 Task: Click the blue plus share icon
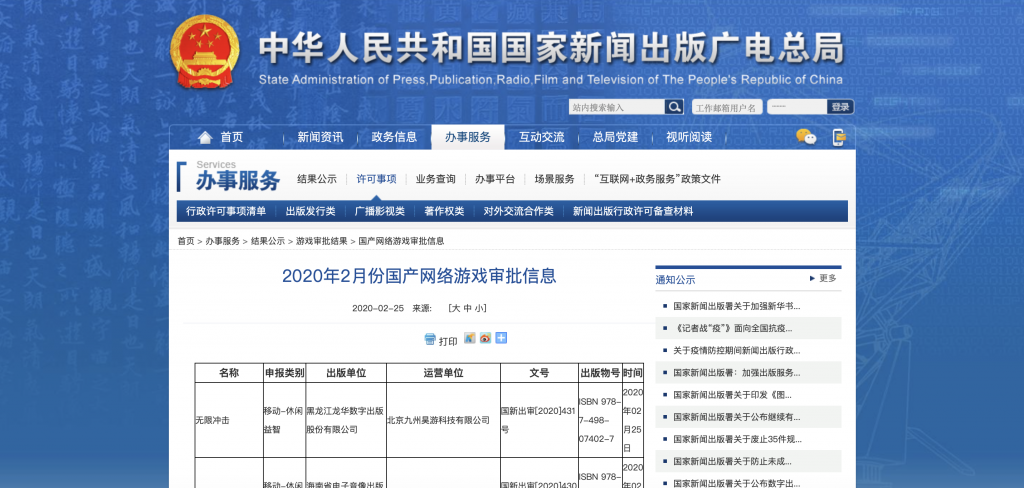[501, 339]
